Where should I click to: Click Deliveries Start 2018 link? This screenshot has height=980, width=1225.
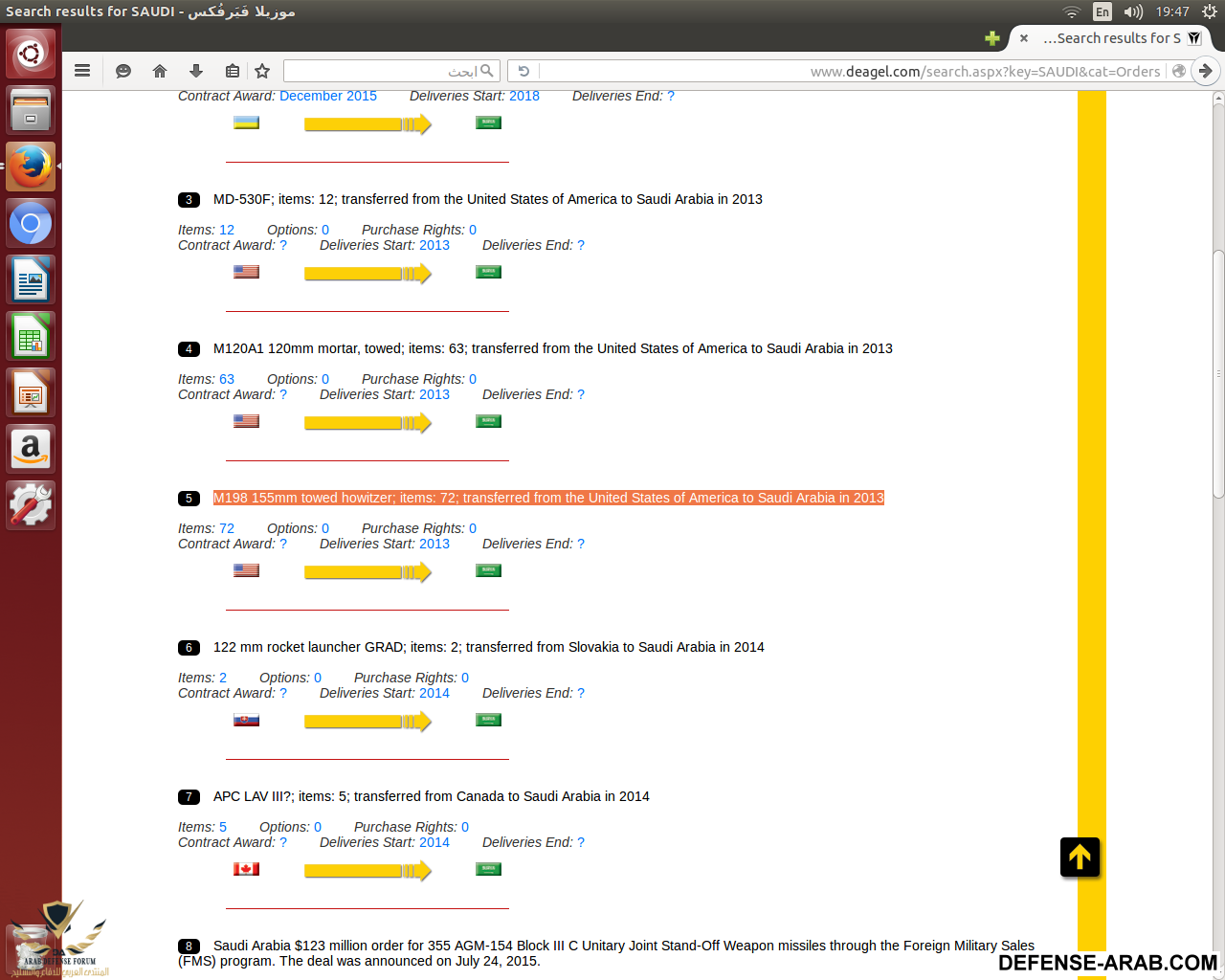point(523,96)
